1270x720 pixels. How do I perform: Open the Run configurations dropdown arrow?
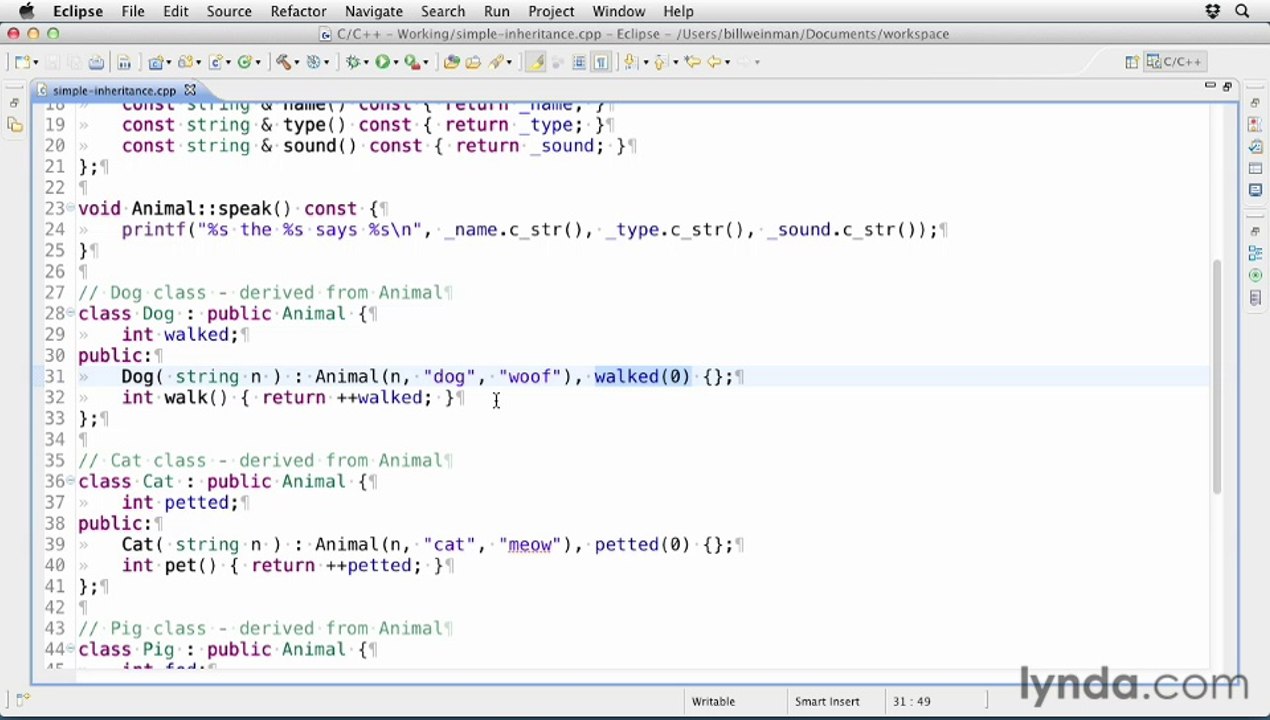point(396,62)
